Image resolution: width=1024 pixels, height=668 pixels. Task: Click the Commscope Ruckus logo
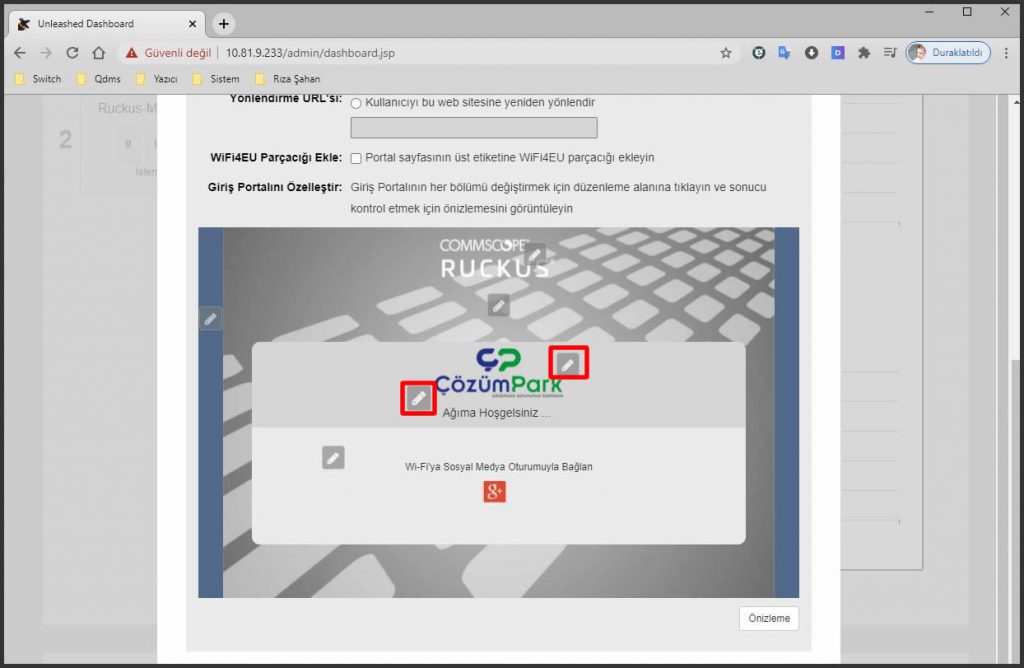[x=494, y=259]
